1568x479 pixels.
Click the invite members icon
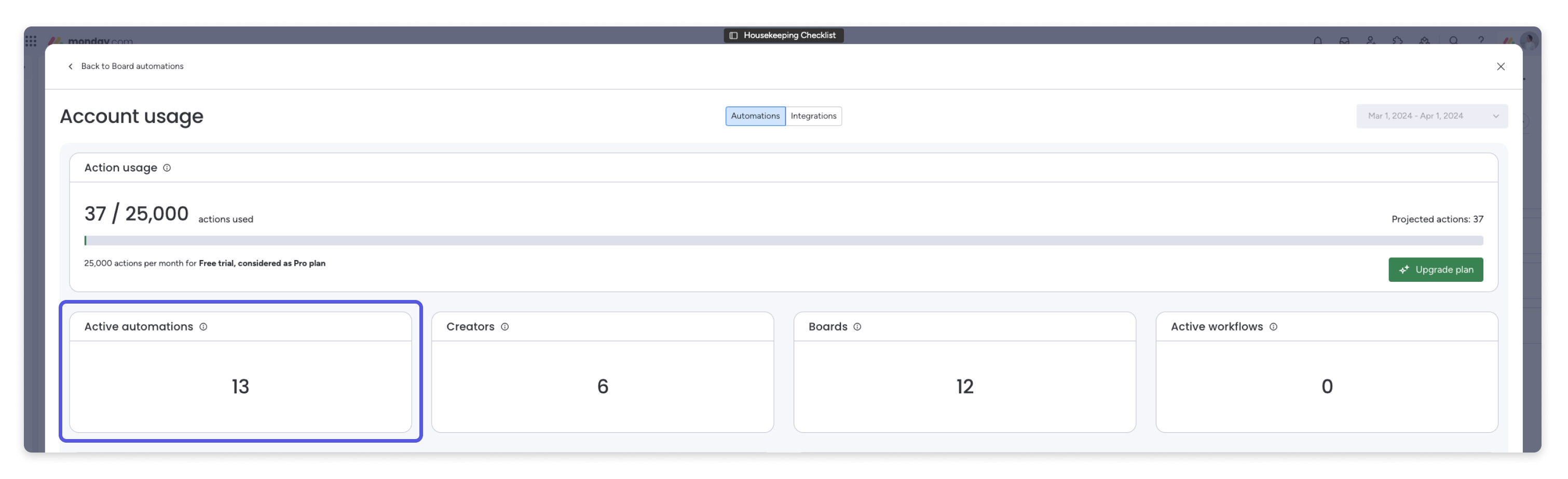[x=1371, y=41]
